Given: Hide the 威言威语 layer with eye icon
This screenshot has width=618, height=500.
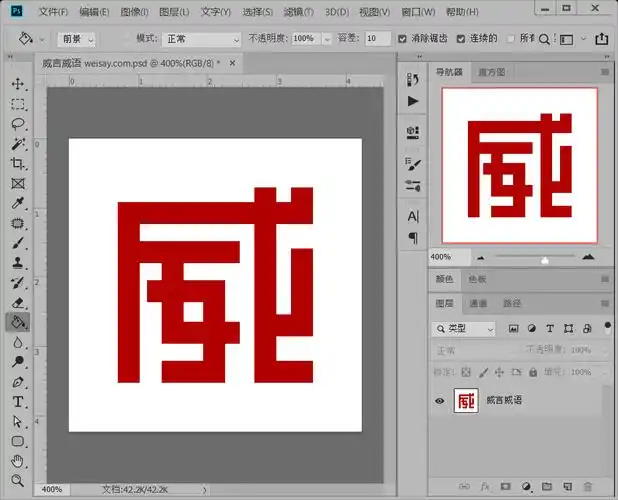Looking at the screenshot, I should [x=439, y=401].
